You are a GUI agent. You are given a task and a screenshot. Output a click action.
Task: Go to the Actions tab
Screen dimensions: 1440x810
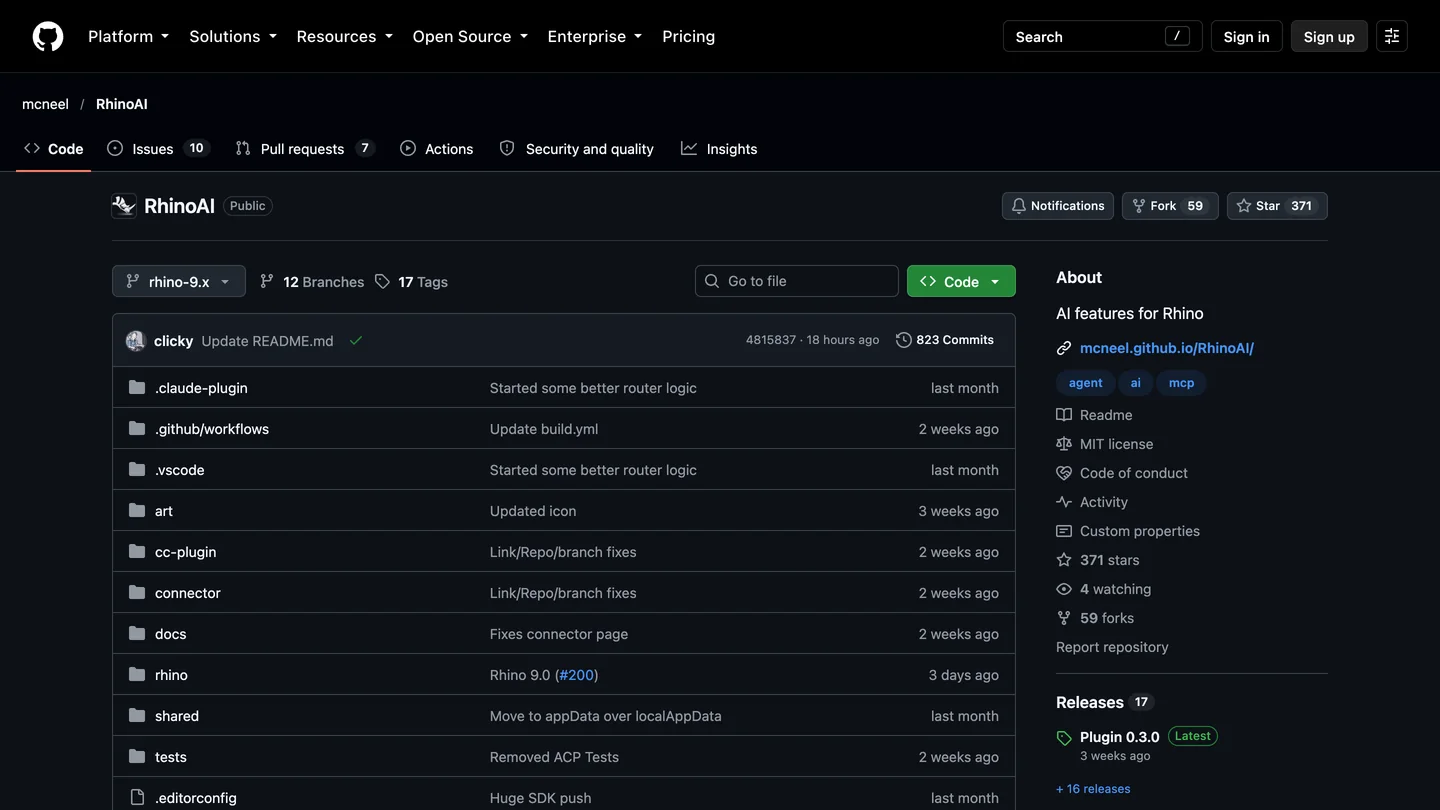click(x=437, y=149)
